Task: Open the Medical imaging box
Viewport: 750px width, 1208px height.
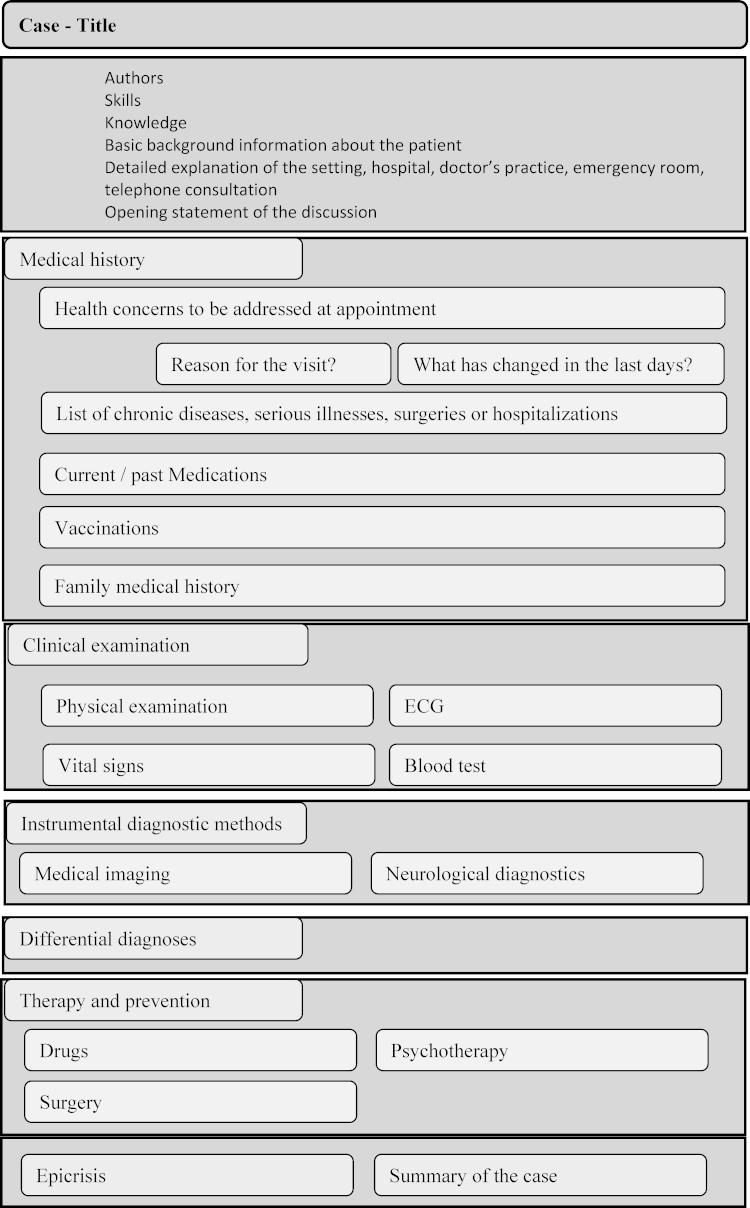Action: [x=185, y=874]
